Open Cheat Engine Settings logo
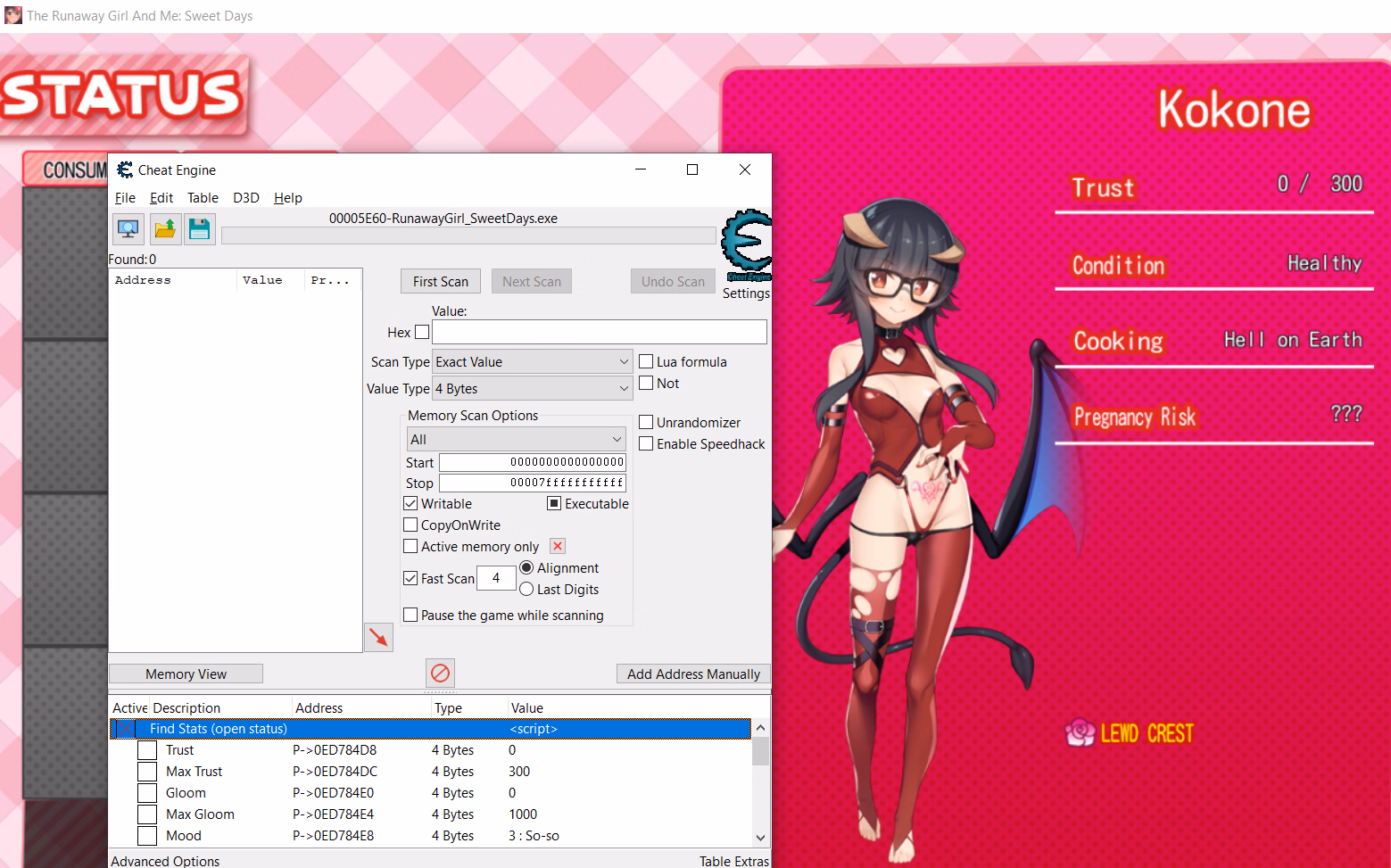 pos(746,243)
